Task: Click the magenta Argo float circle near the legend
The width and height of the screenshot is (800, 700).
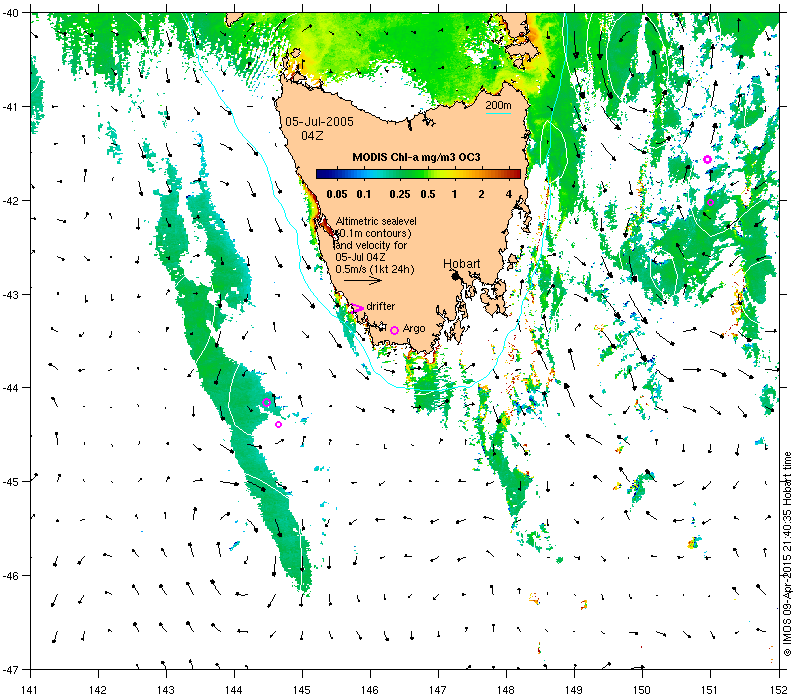Action: (394, 330)
